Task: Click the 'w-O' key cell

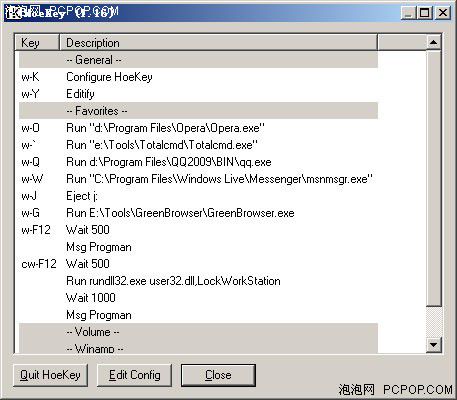Action: click(x=30, y=128)
